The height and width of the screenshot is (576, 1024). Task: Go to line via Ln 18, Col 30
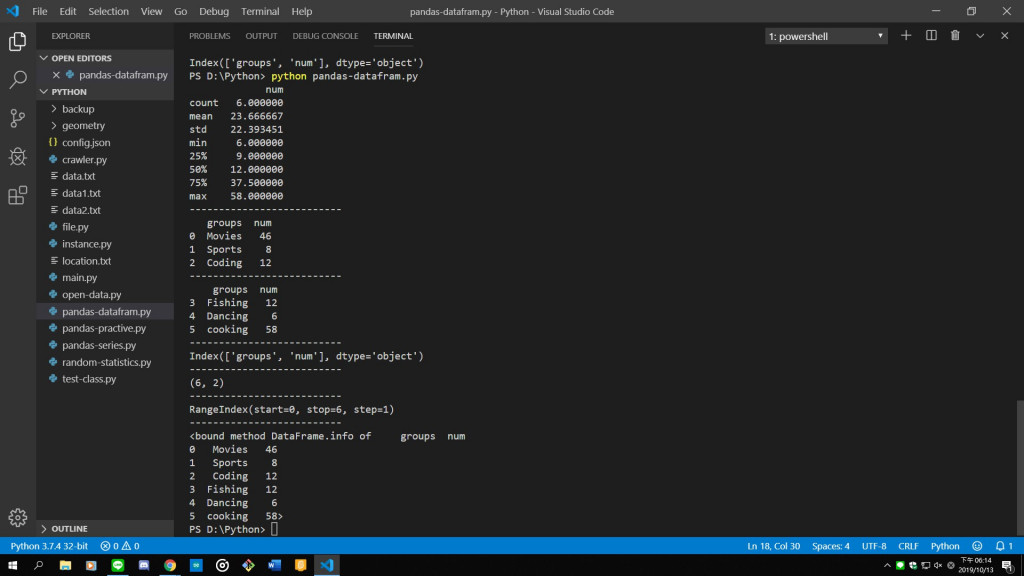pyautogui.click(x=773, y=546)
